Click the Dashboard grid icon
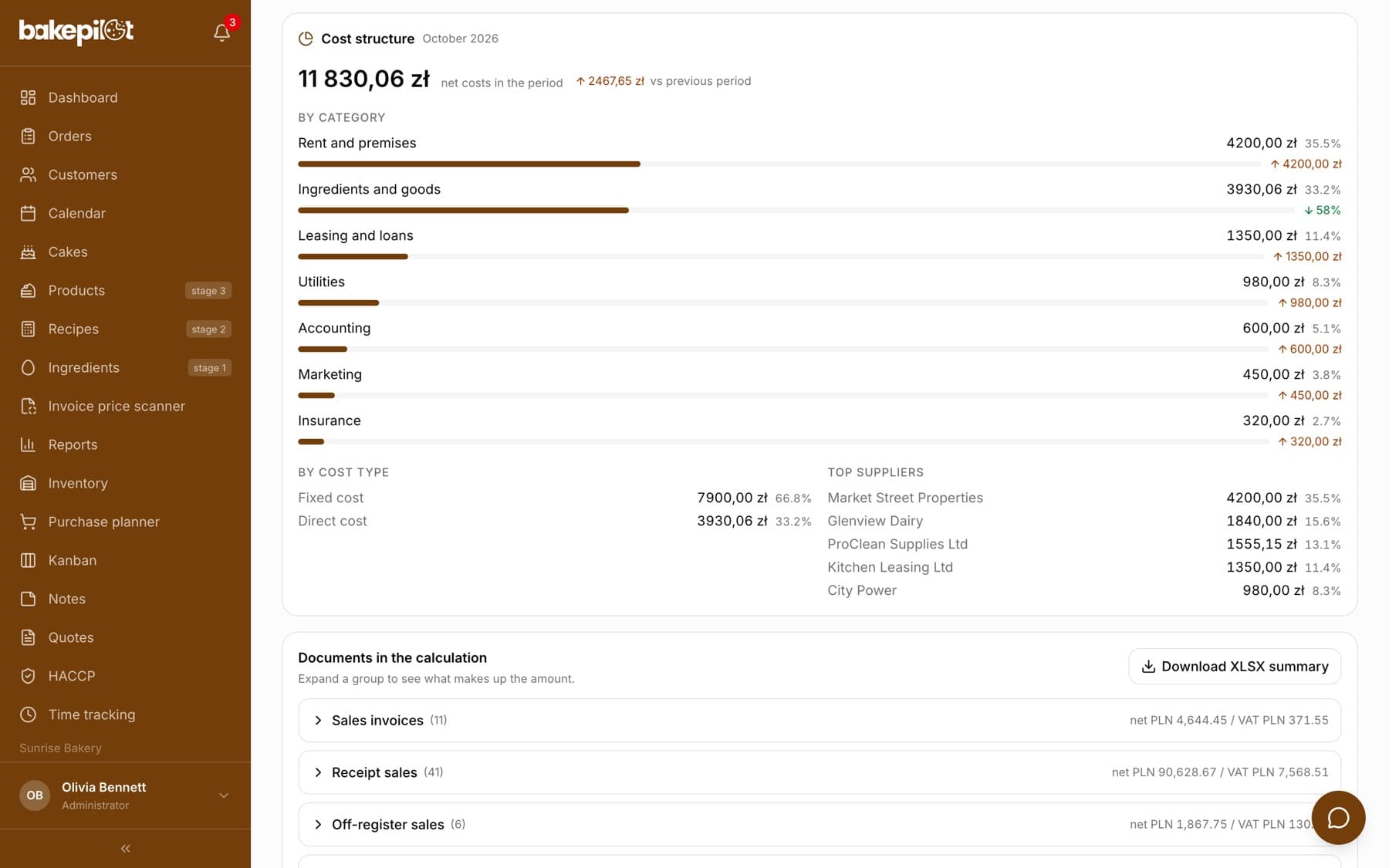The image size is (1389, 868). point(29,97)
